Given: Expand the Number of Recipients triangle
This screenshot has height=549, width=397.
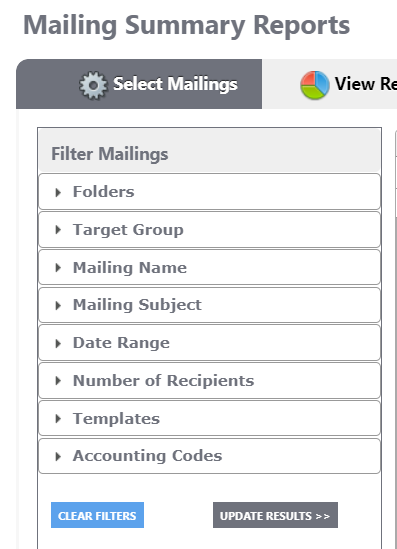Looking at the screenshot, I should pos(58,381).
